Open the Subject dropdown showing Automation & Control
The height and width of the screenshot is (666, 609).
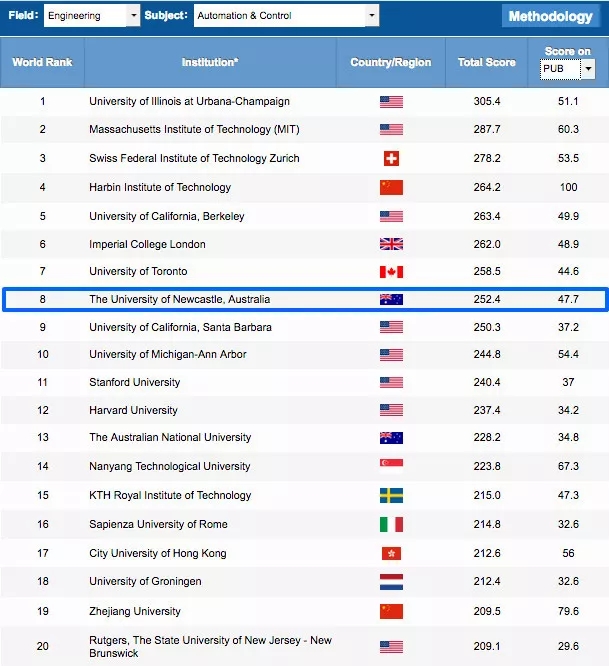[x=286, y=16]
